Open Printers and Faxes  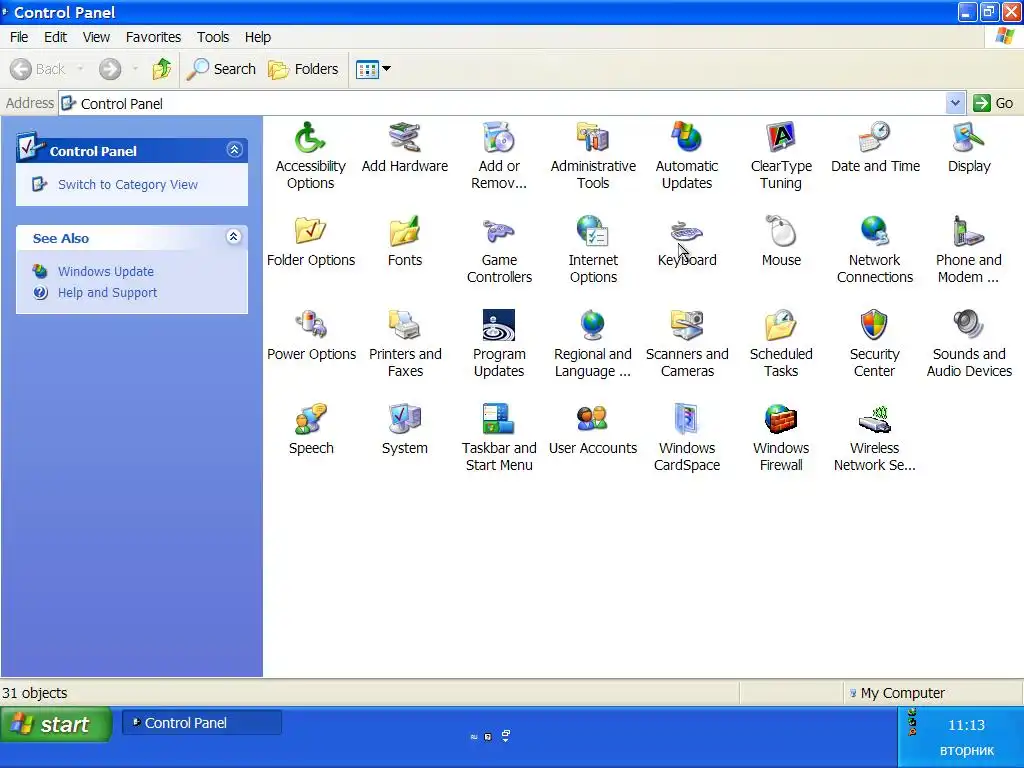pyautogui.click(x=405, y=344)
